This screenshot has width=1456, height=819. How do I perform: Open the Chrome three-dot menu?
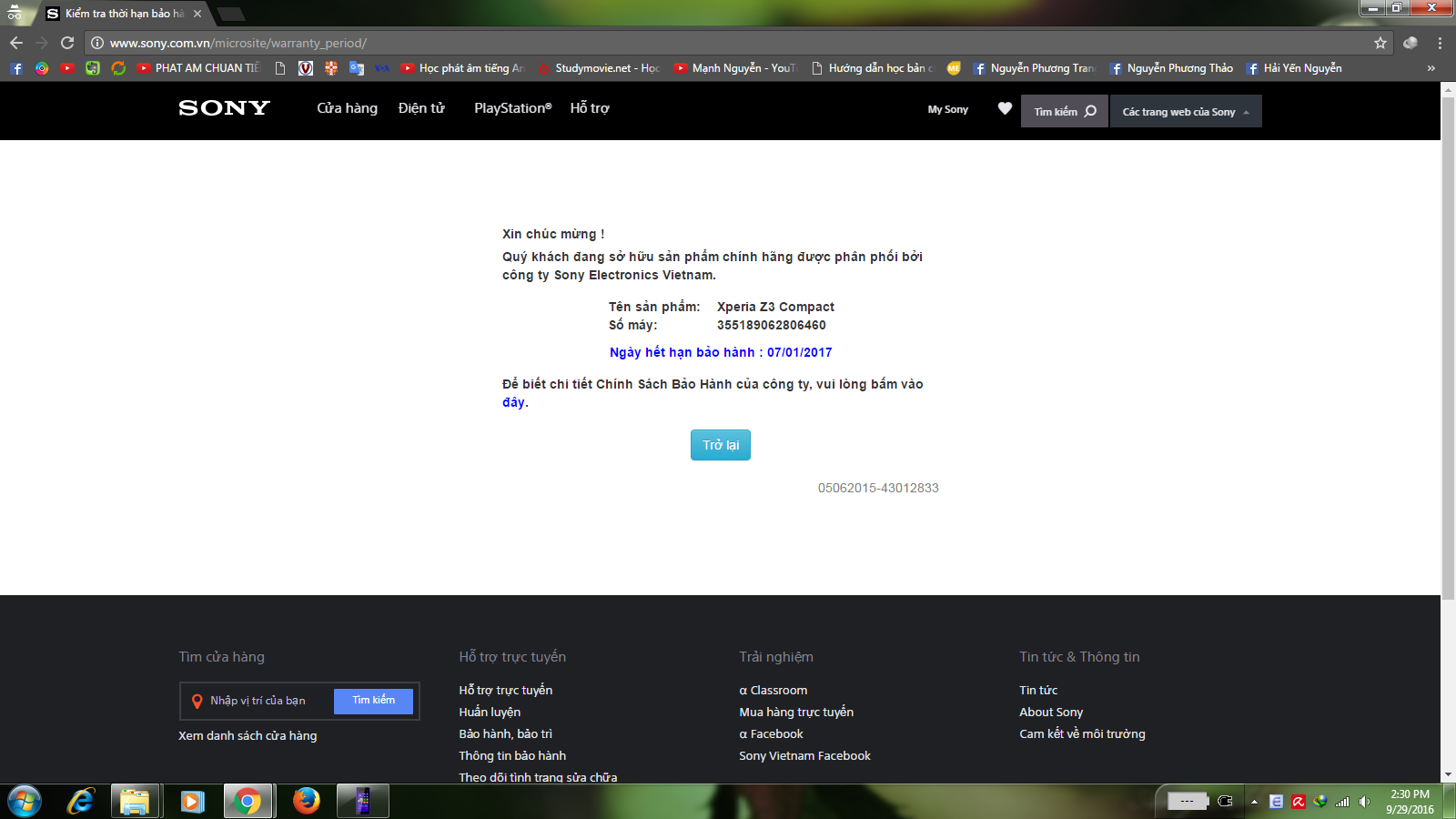[1440, 43]
